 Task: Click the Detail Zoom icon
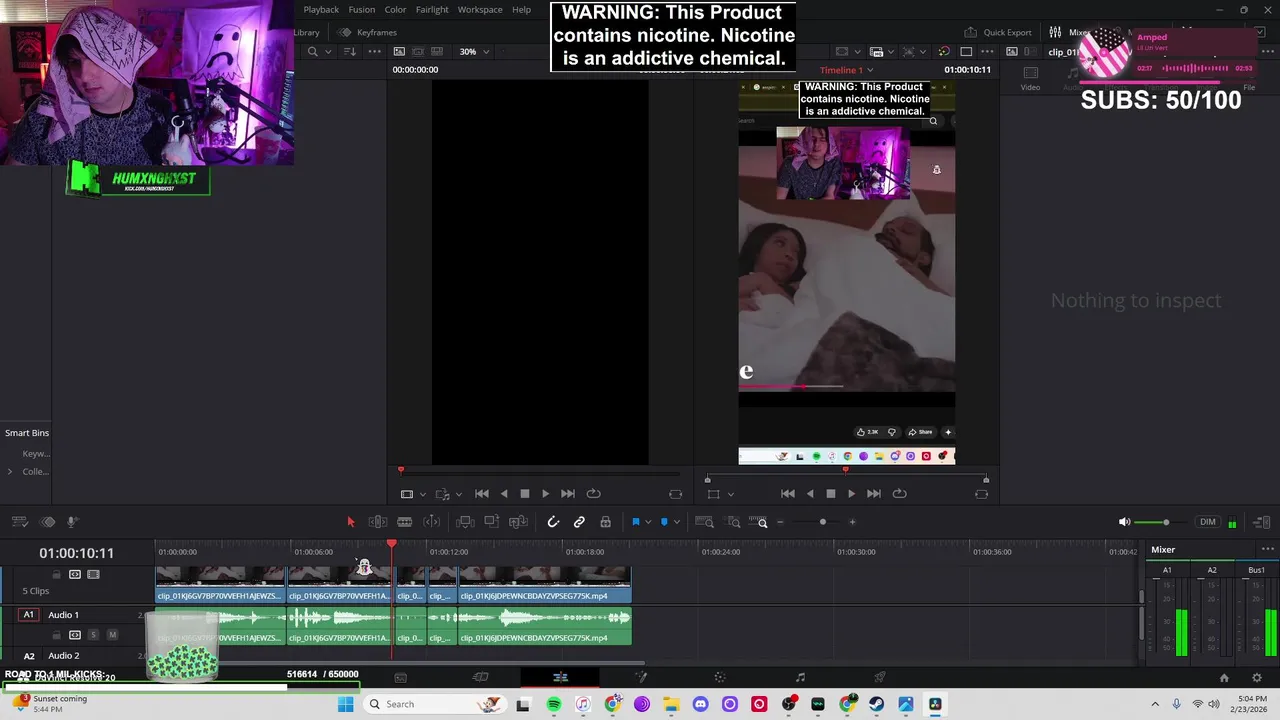tap(733, 522)
